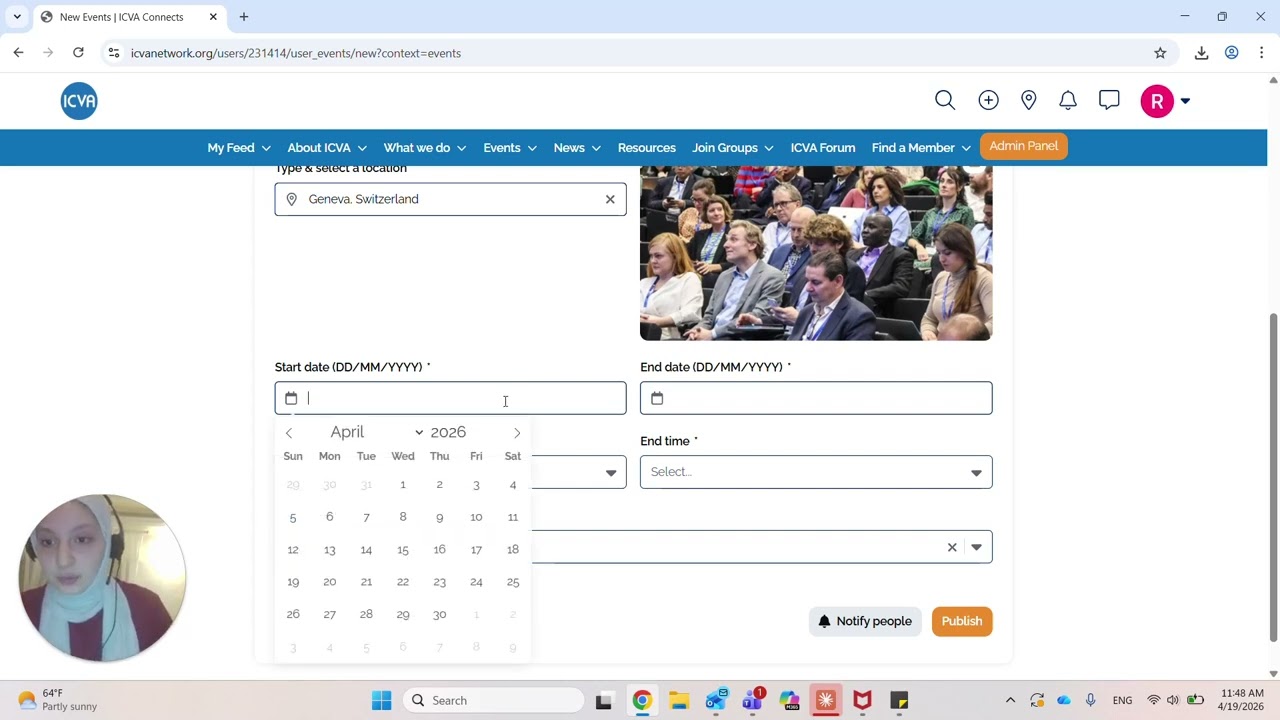This screenshot has width=1280, height=720.
Task: Open browser downloads
Action: click(x=1201, y=53)
